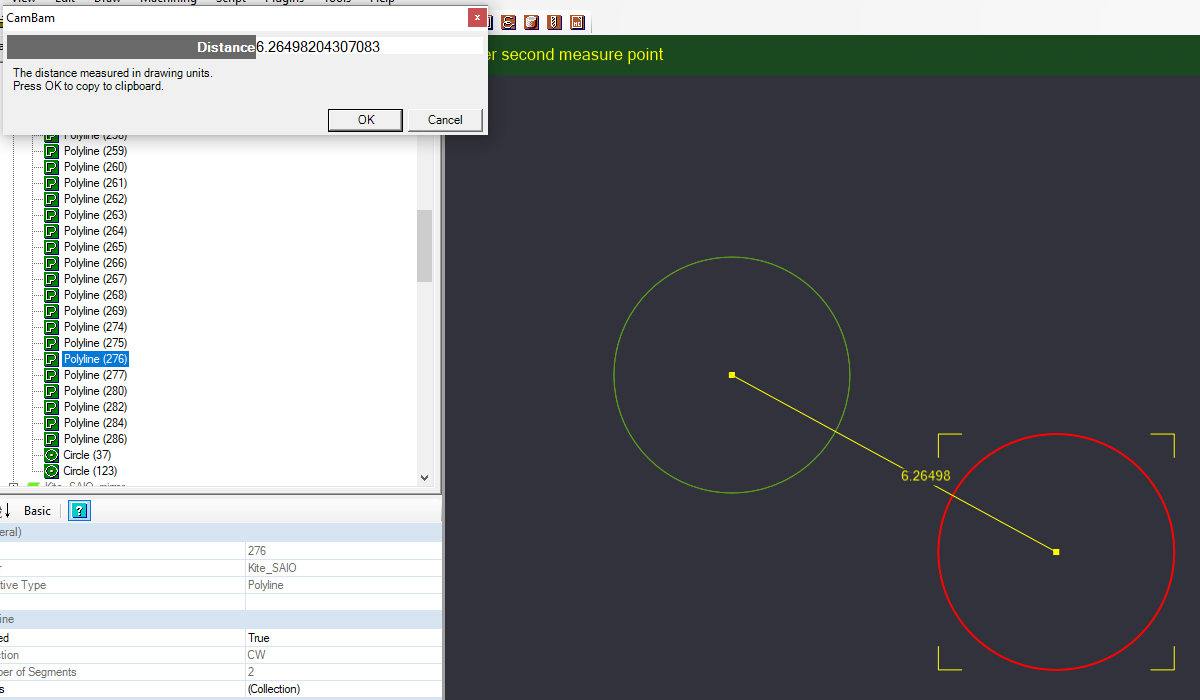Select Polyline (284) in the tree
This screenshot has width=1200, height=700.
pyautogui.click(x=95, y=423)
